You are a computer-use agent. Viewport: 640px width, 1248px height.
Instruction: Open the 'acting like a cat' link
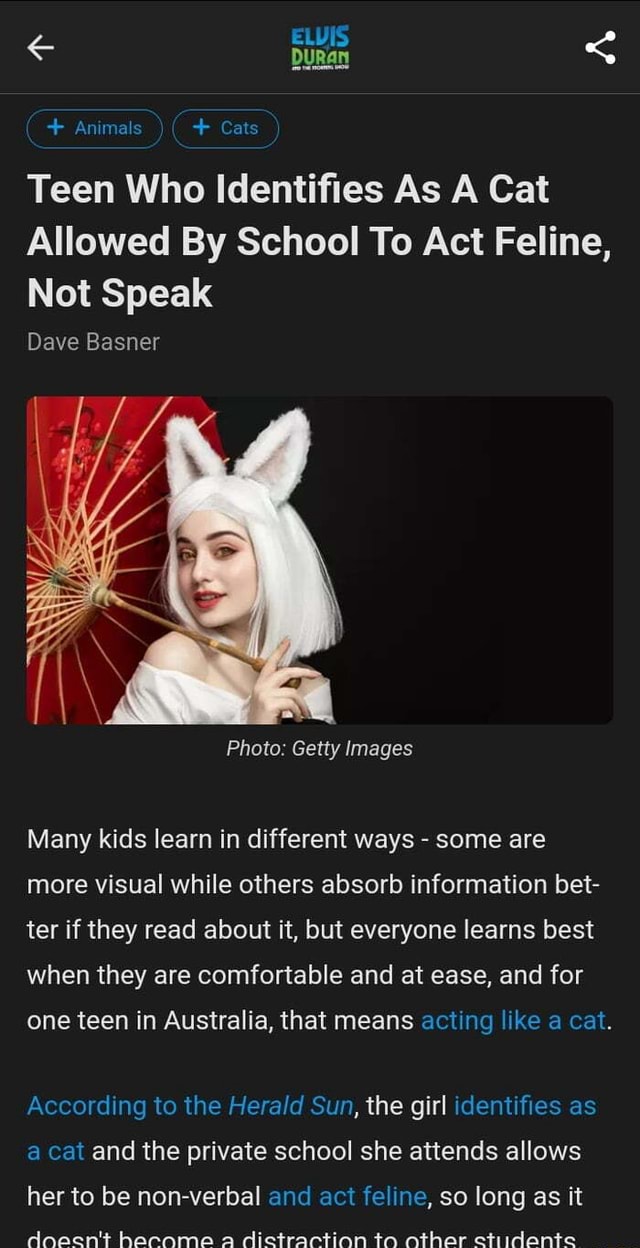pyautogui.click(x=514, y=1020)
